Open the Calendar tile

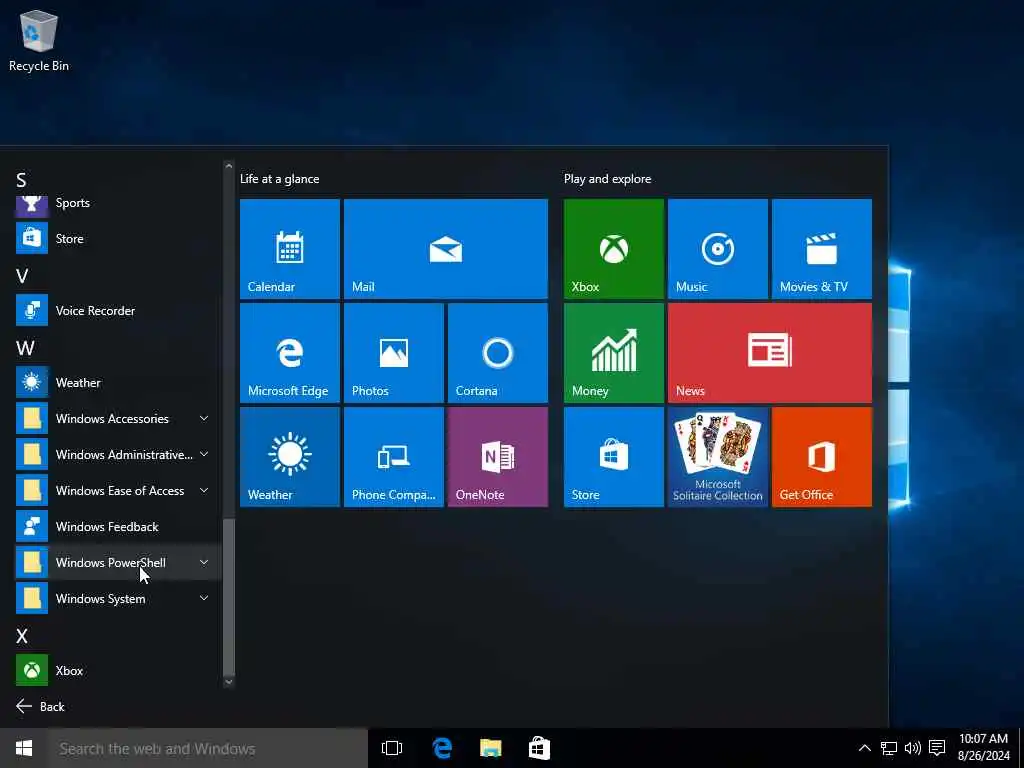(x=290, y=249)
